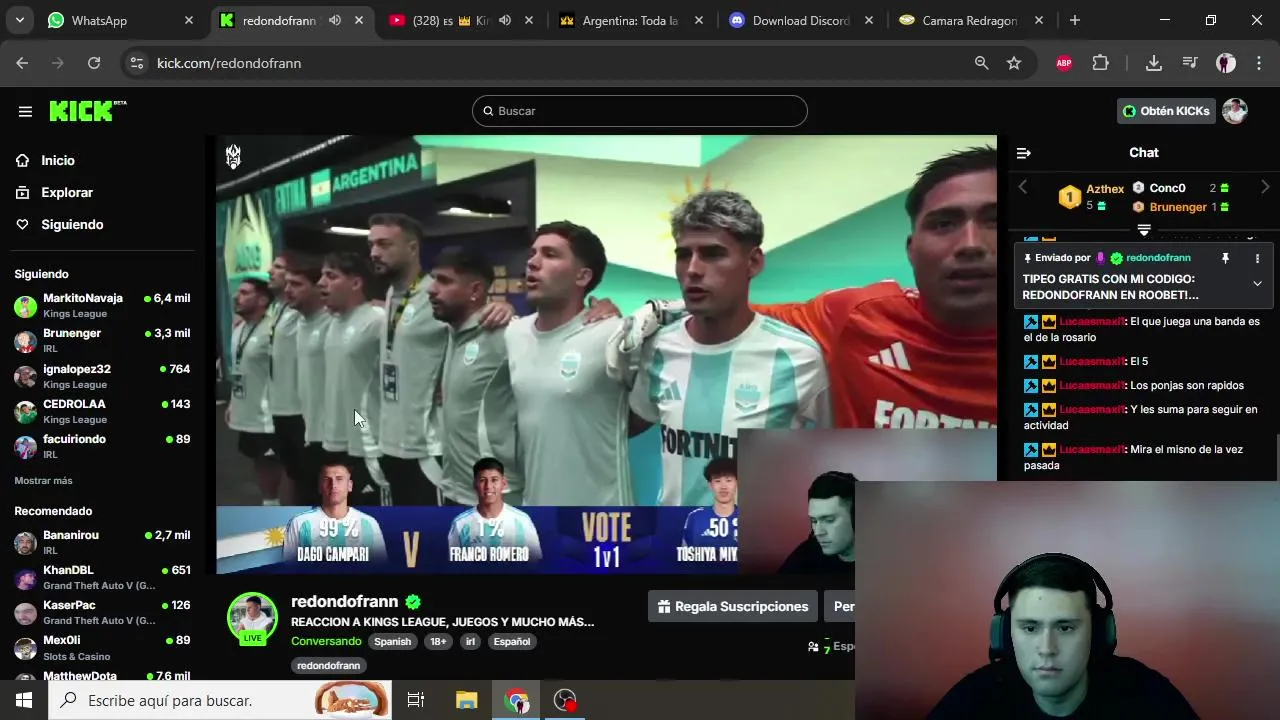Open KaserPac recommended channel
Viewport: 1280px width, 720px height.
click(x=102, y=612)
